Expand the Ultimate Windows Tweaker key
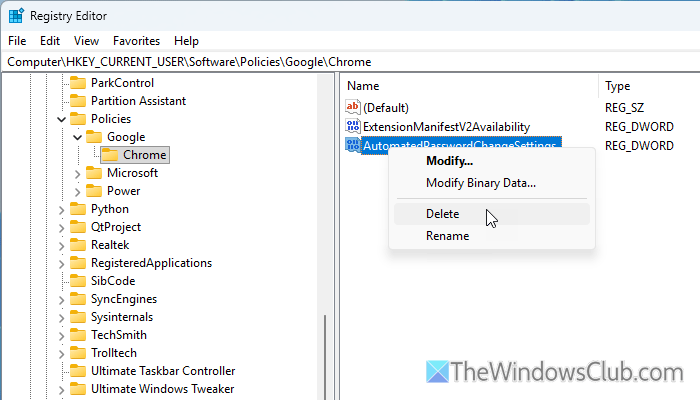The image size is (700, 400). [62, 389]
